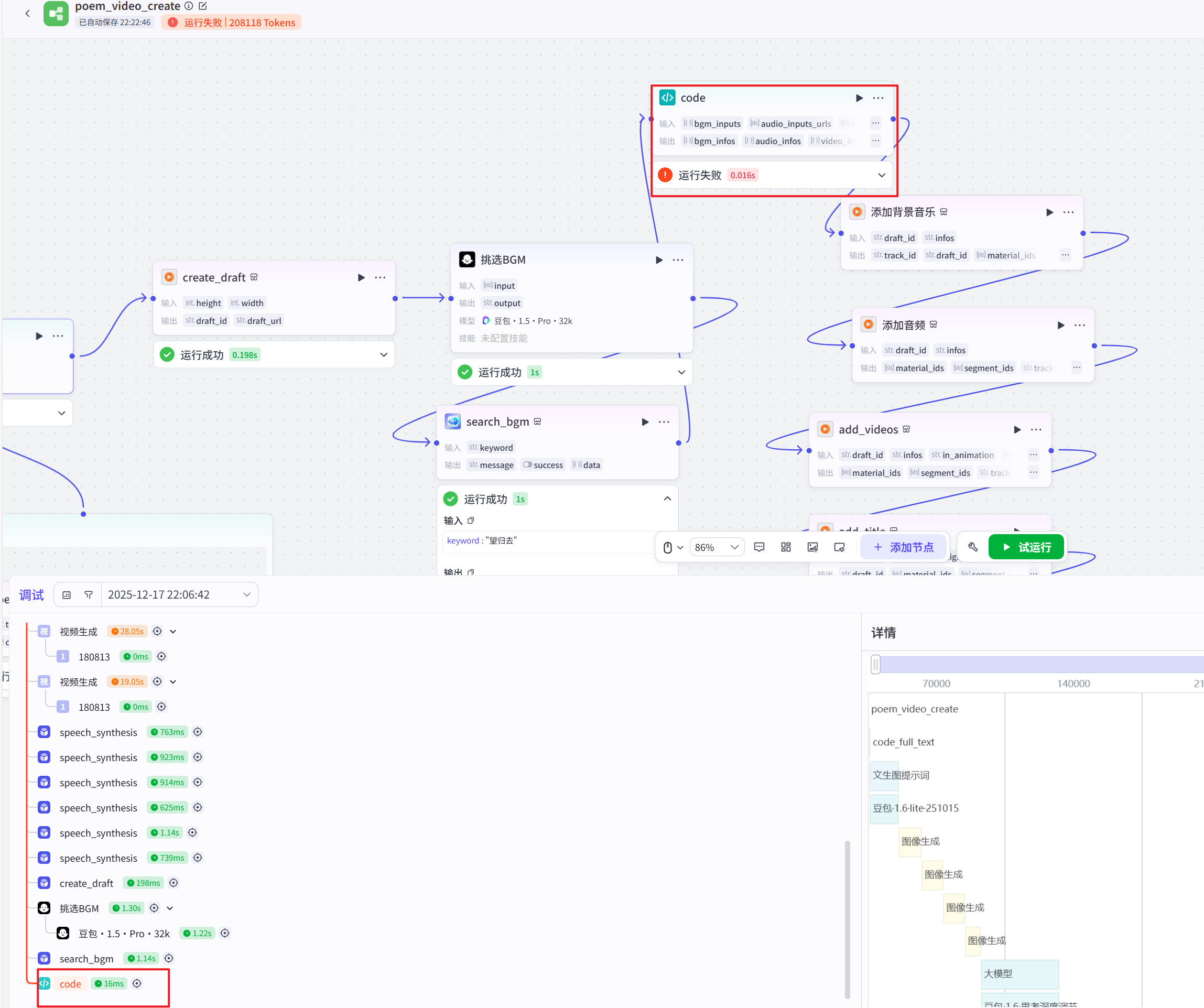This screenshot has height=1008, width=1204.
Task: Click edit icon next to poem_video_create title
Action: pos(202,6)
